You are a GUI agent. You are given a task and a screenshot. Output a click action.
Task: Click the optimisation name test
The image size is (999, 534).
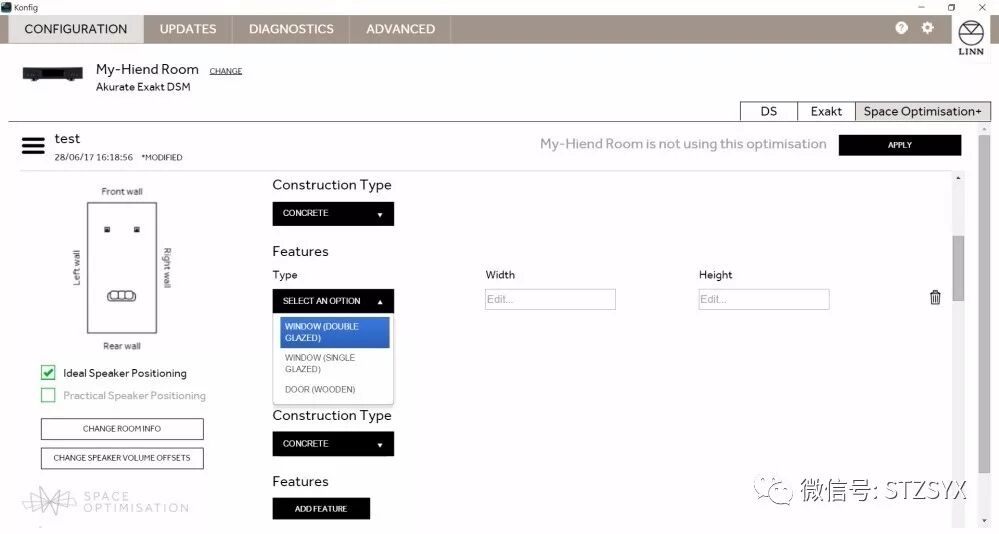(x=67, y=139)
